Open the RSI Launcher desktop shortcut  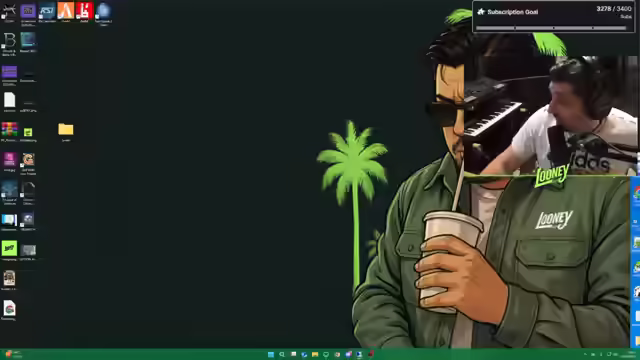tap(47, 12)
